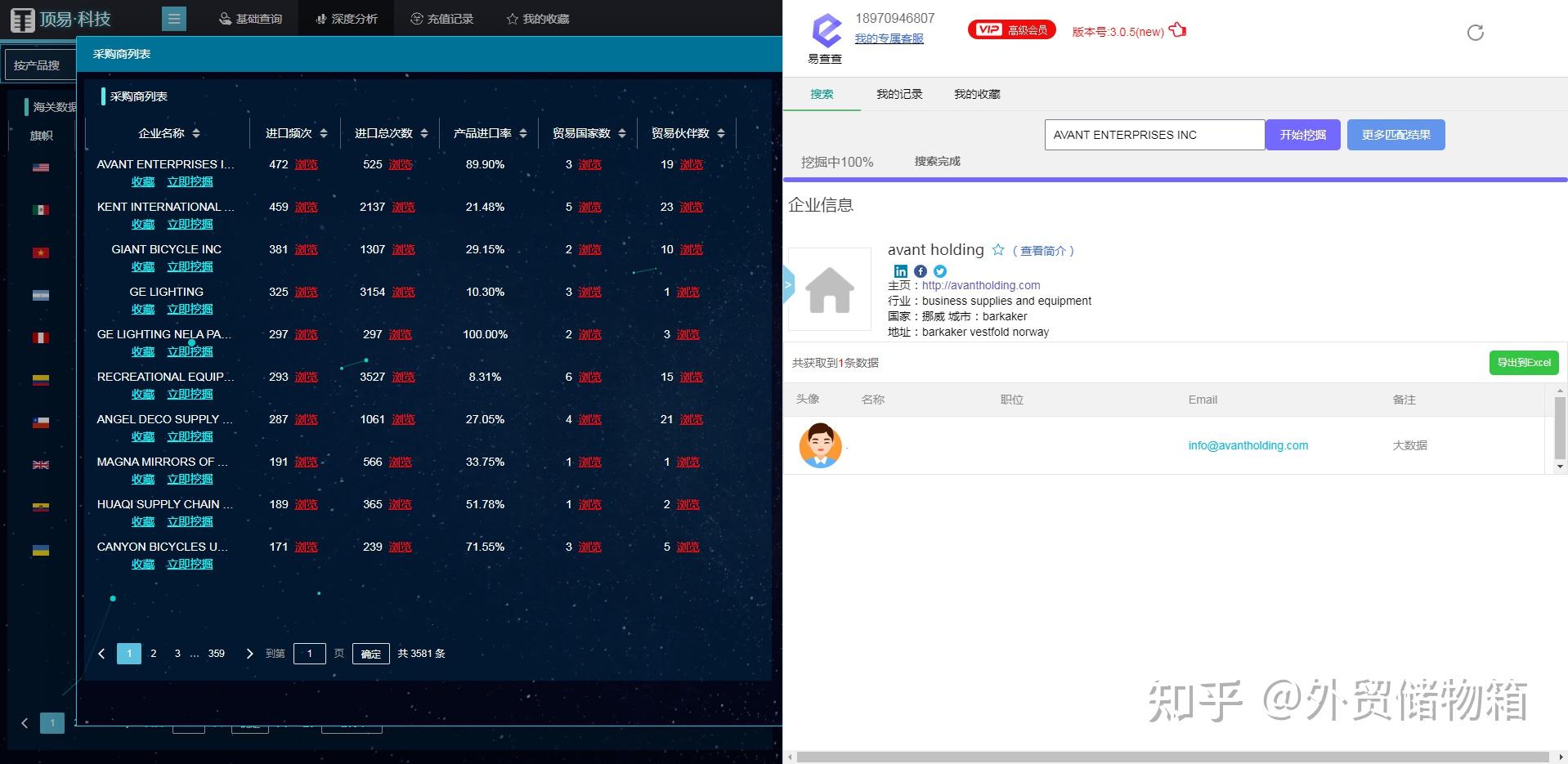This screenshot has height=764, width=1568.
Task: Click 浏览 next to GE LIGHTING import count 325
Action: 307,292
